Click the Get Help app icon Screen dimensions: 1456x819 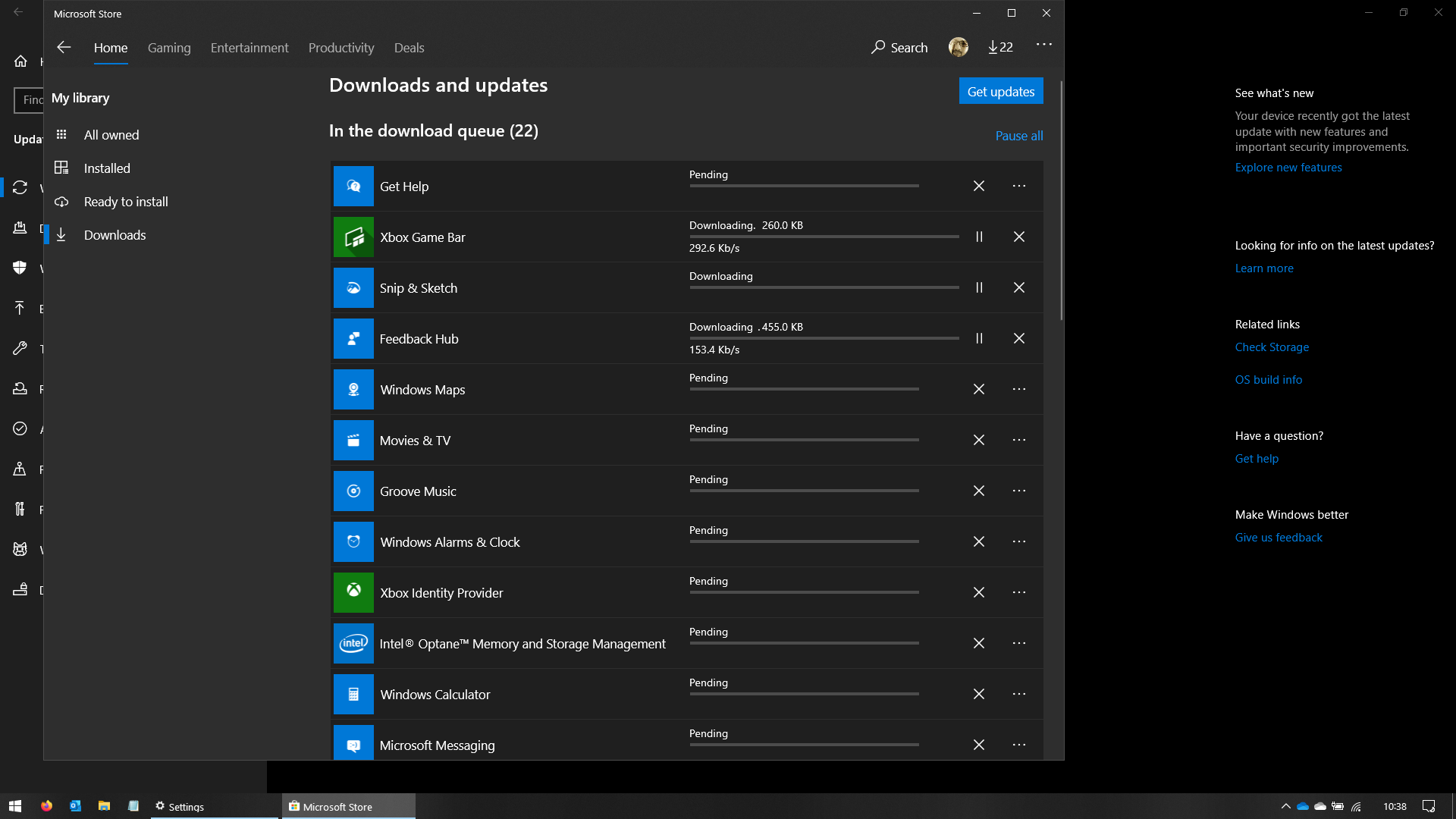pos(353,186)
